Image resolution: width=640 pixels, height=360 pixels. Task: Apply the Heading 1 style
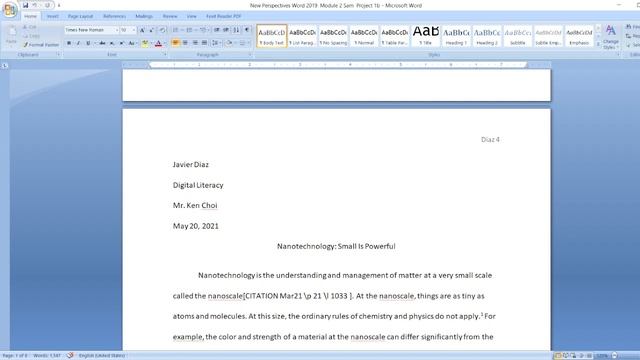click(456, 36)
